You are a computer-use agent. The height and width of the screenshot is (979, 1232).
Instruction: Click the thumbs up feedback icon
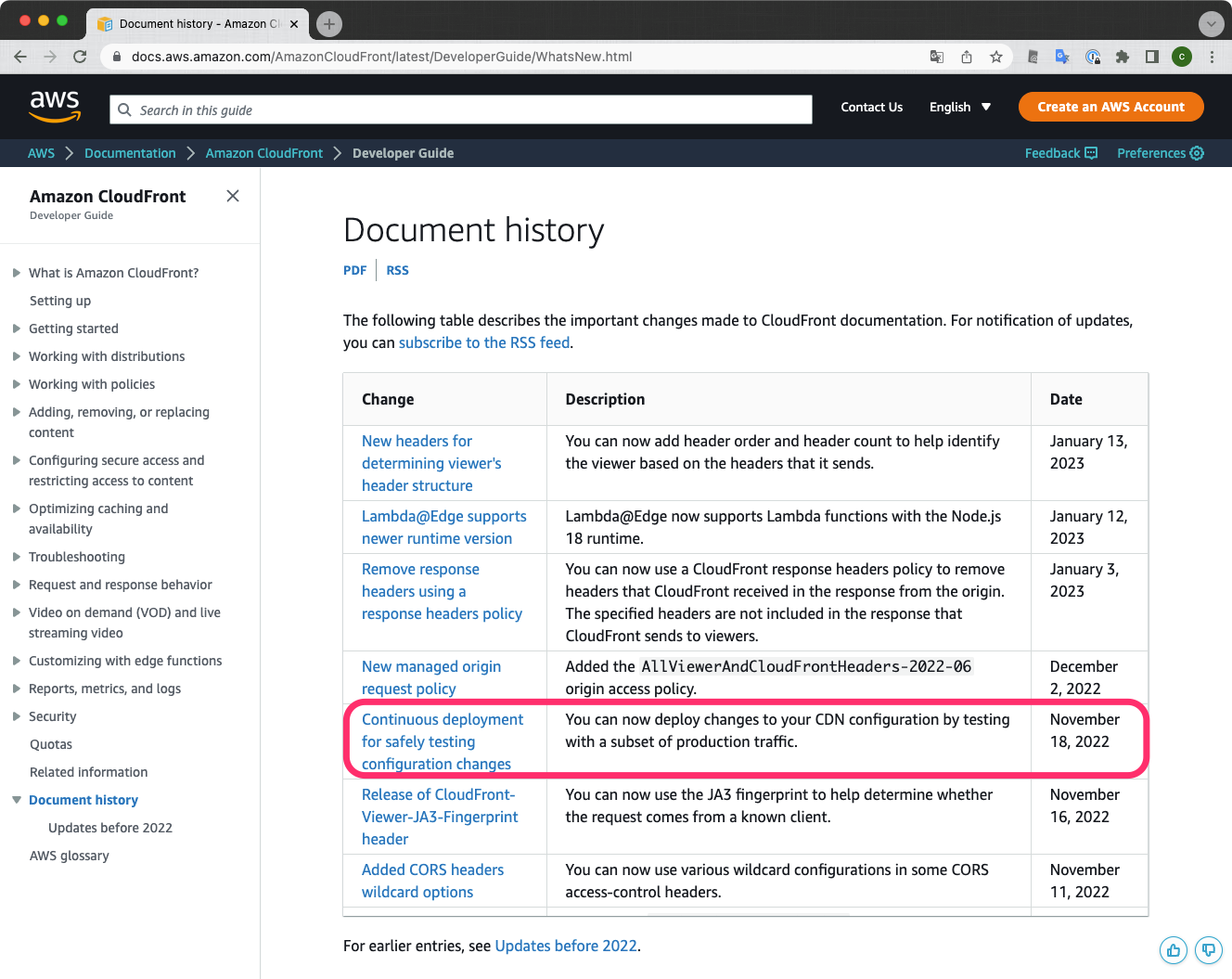pyautogui.click(x=1174, y=950)
